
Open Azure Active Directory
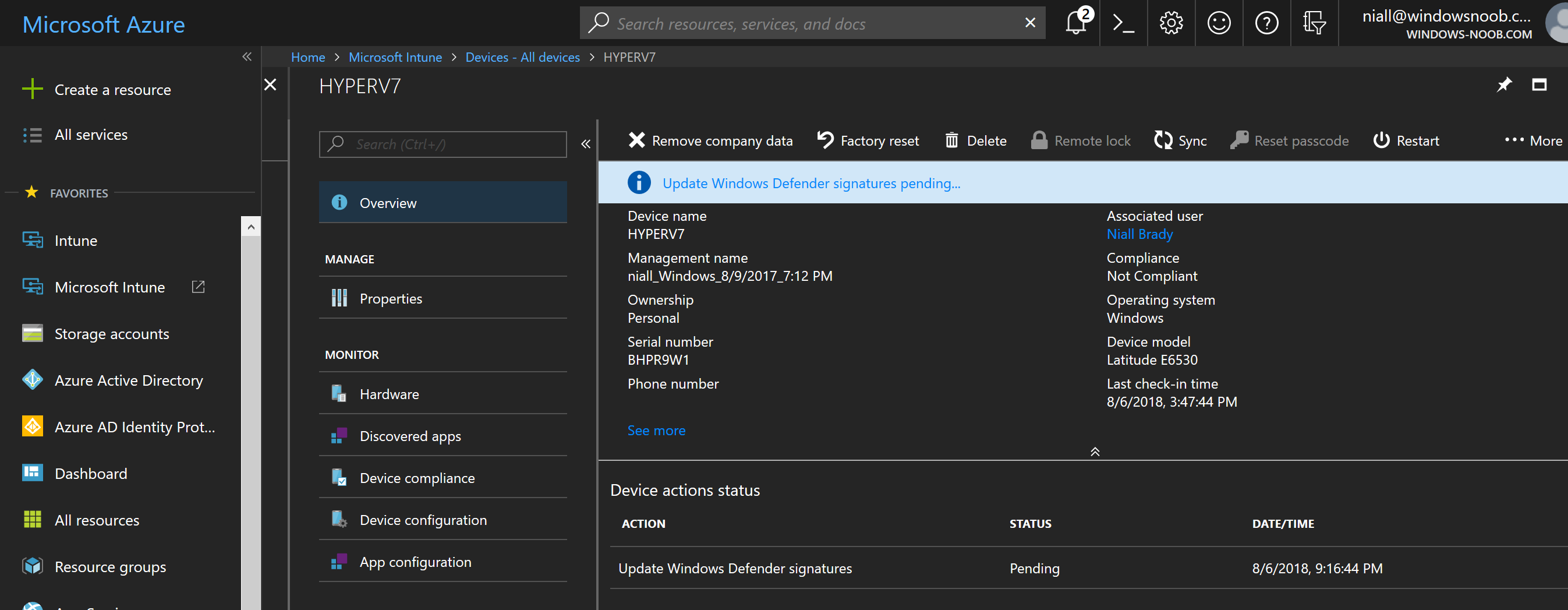click(112, 380)
